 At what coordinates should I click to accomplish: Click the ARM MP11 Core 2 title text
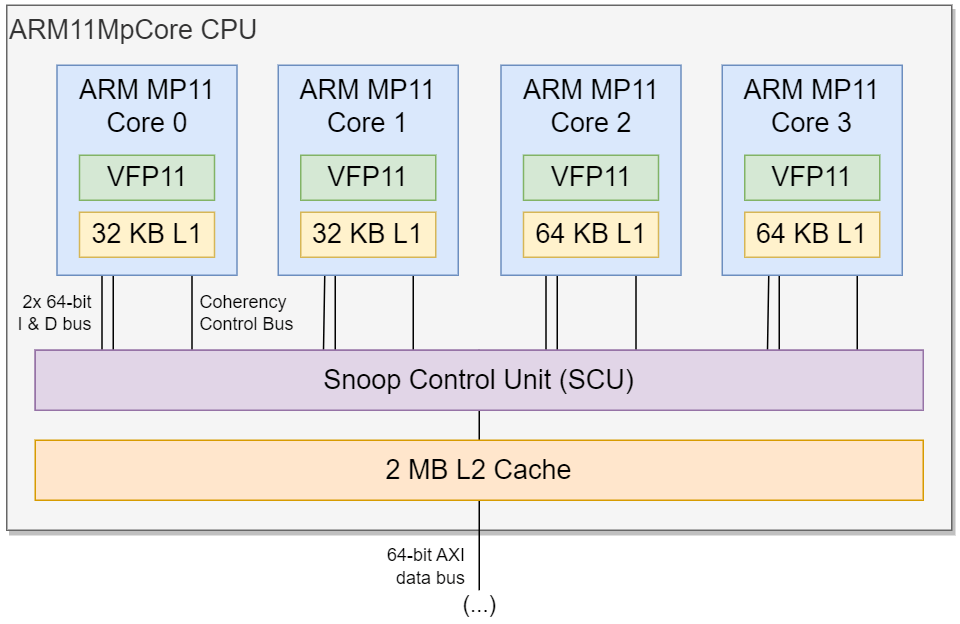pyautogui.click(x=590, y=106)
